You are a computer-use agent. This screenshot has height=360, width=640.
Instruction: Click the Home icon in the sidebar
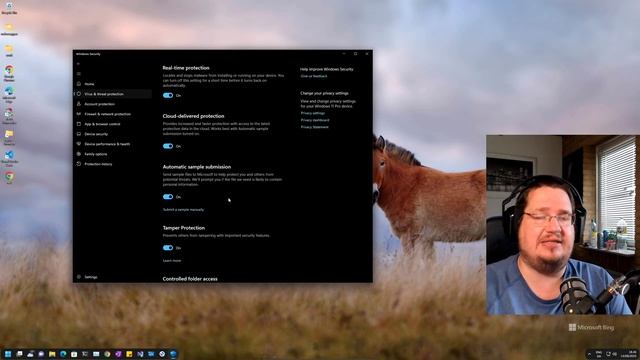click(79, 84)
